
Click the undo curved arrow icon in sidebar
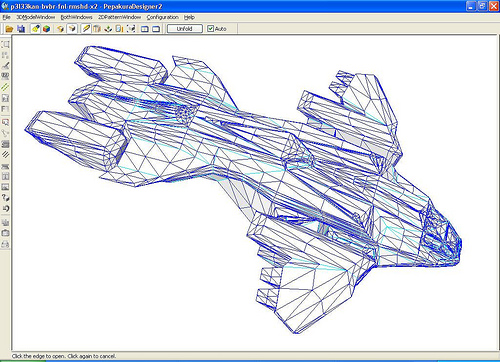(5, 209)
